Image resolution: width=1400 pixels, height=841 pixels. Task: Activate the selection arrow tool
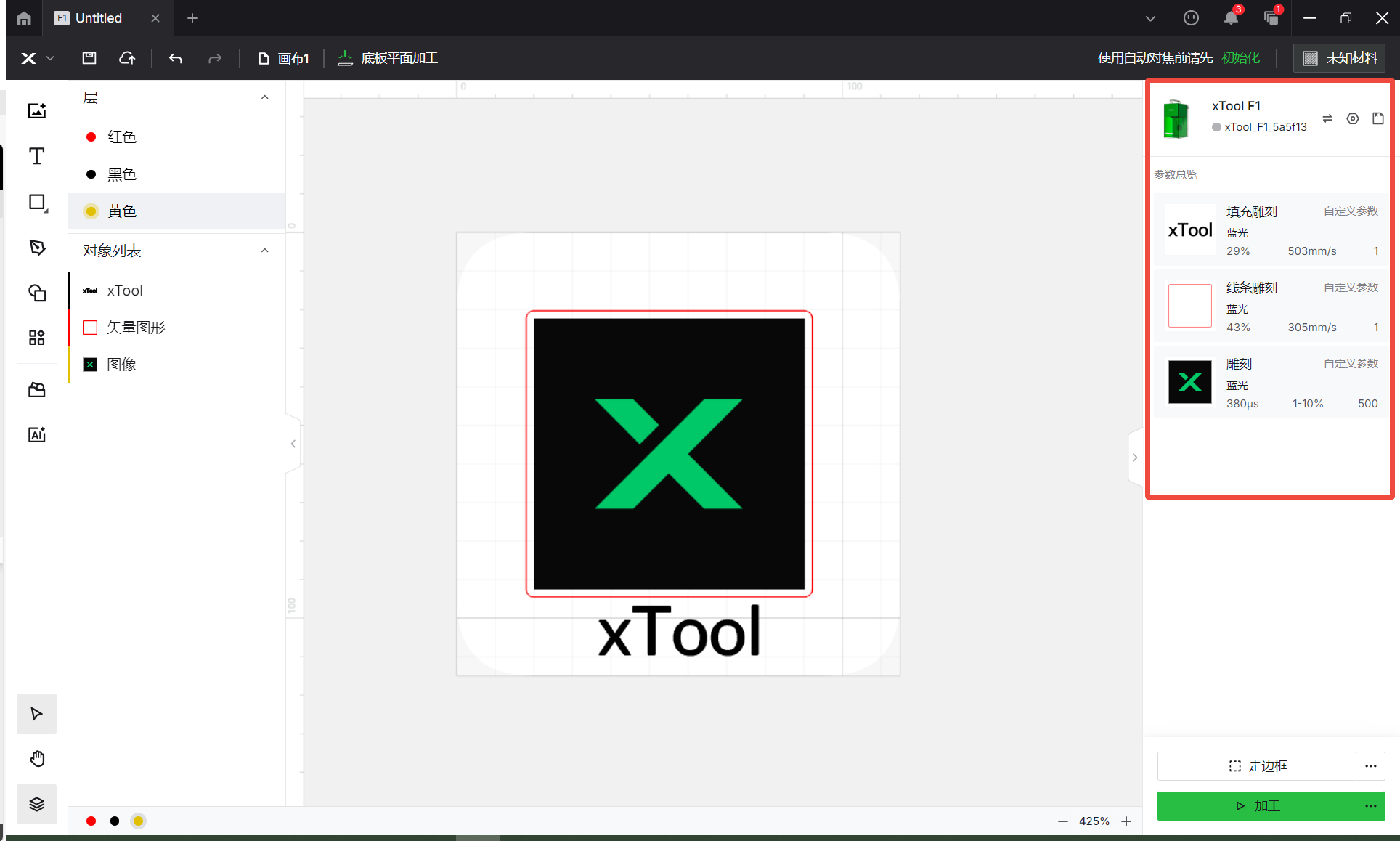click(37, 714)
